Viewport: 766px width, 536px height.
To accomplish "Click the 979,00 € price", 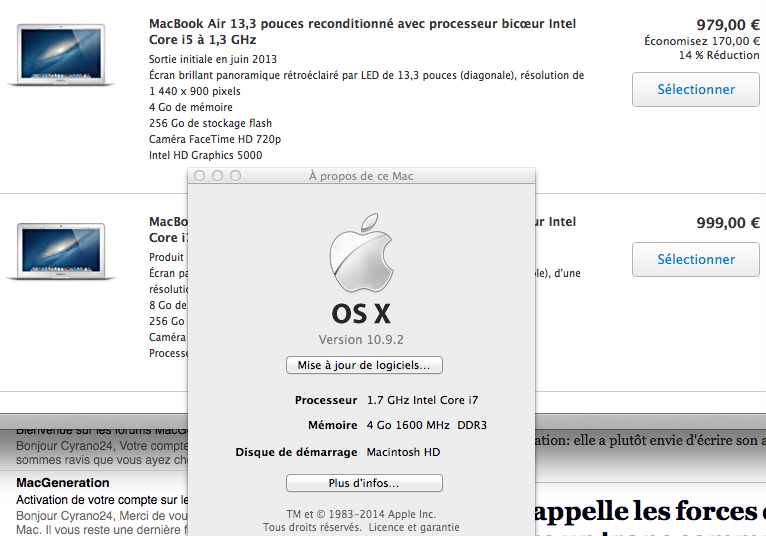I will click(728, 24).
